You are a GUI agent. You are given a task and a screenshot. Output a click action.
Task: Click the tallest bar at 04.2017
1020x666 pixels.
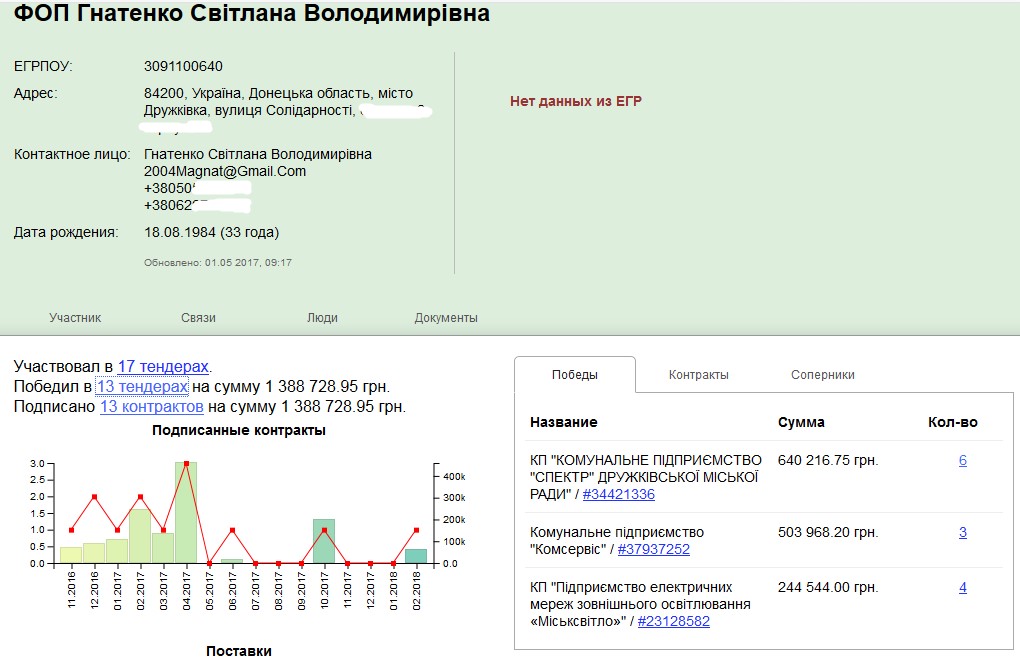click(186, 515)
